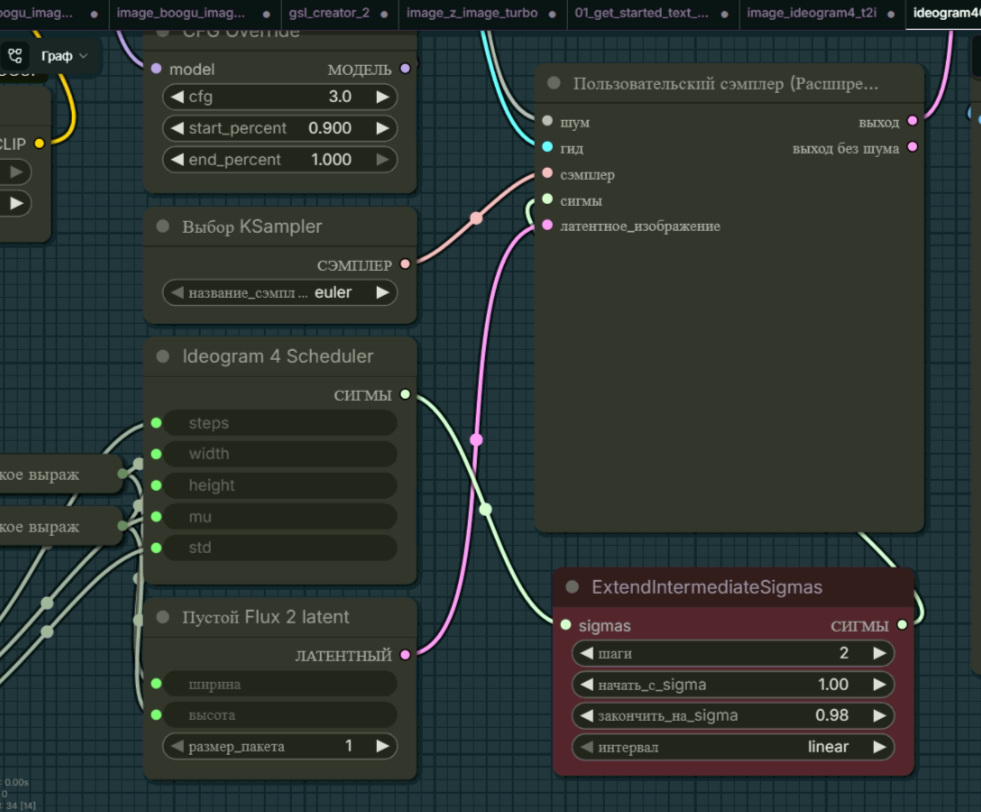Collapse the Ideogram 4 Scheduler node
The image size is (981, 812).
click(x=163, y=357)
